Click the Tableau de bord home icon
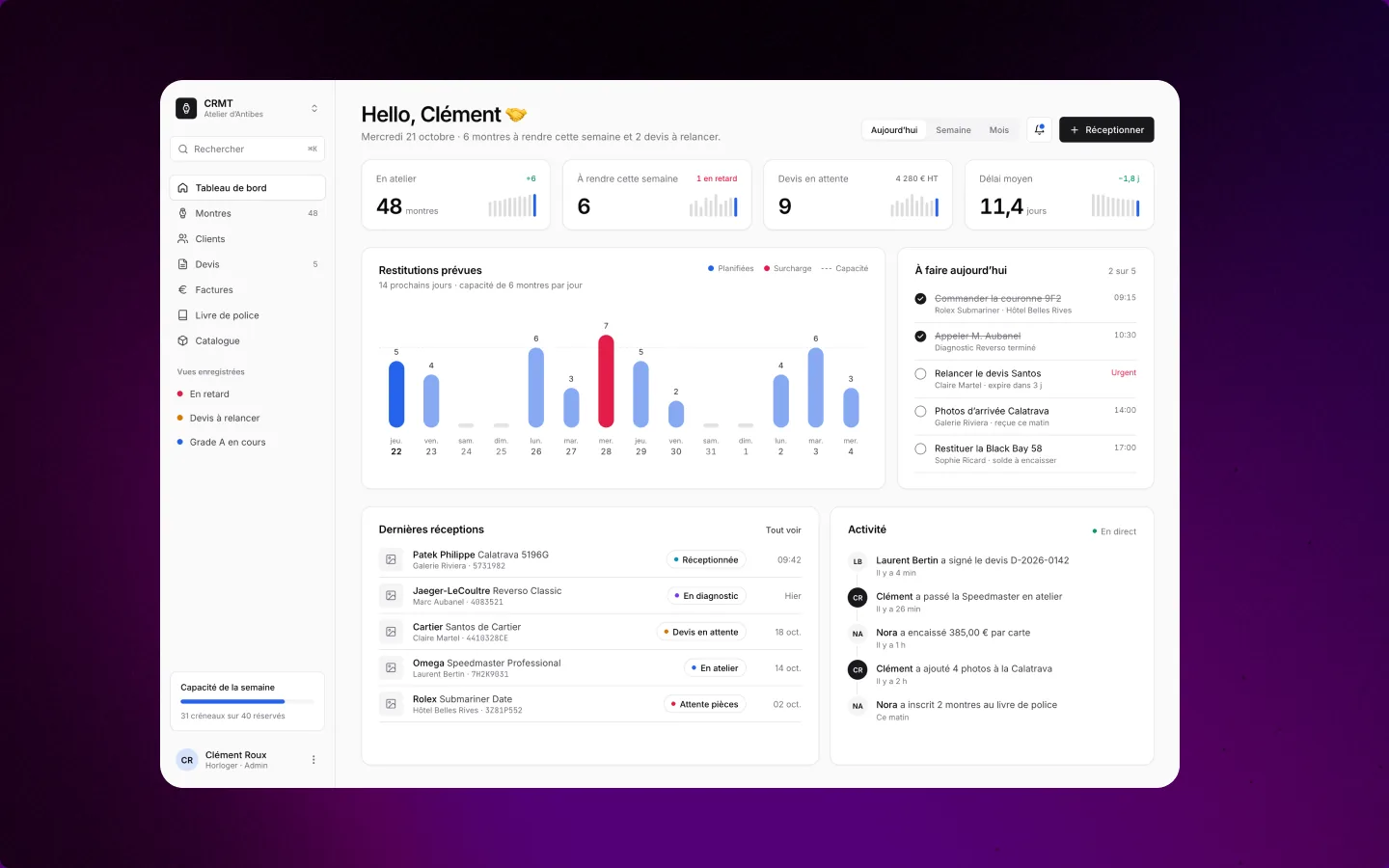 coord(183,188)
